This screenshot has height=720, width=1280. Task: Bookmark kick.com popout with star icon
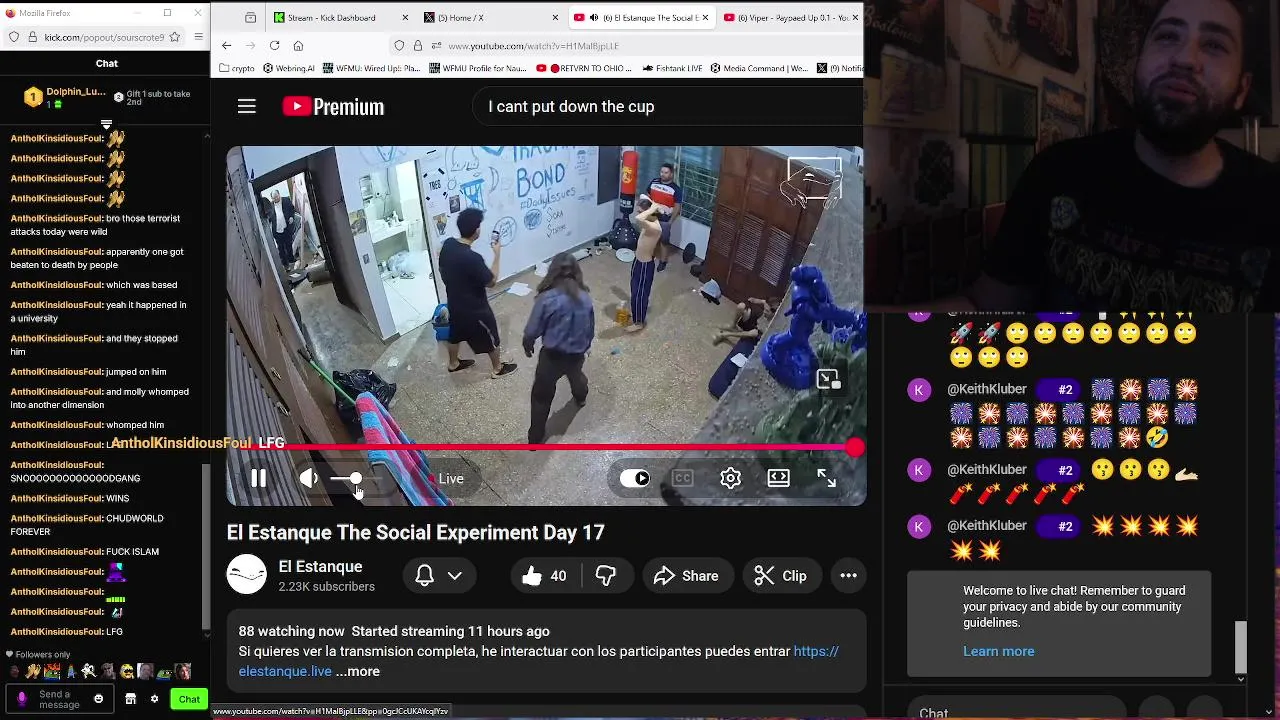175,37
